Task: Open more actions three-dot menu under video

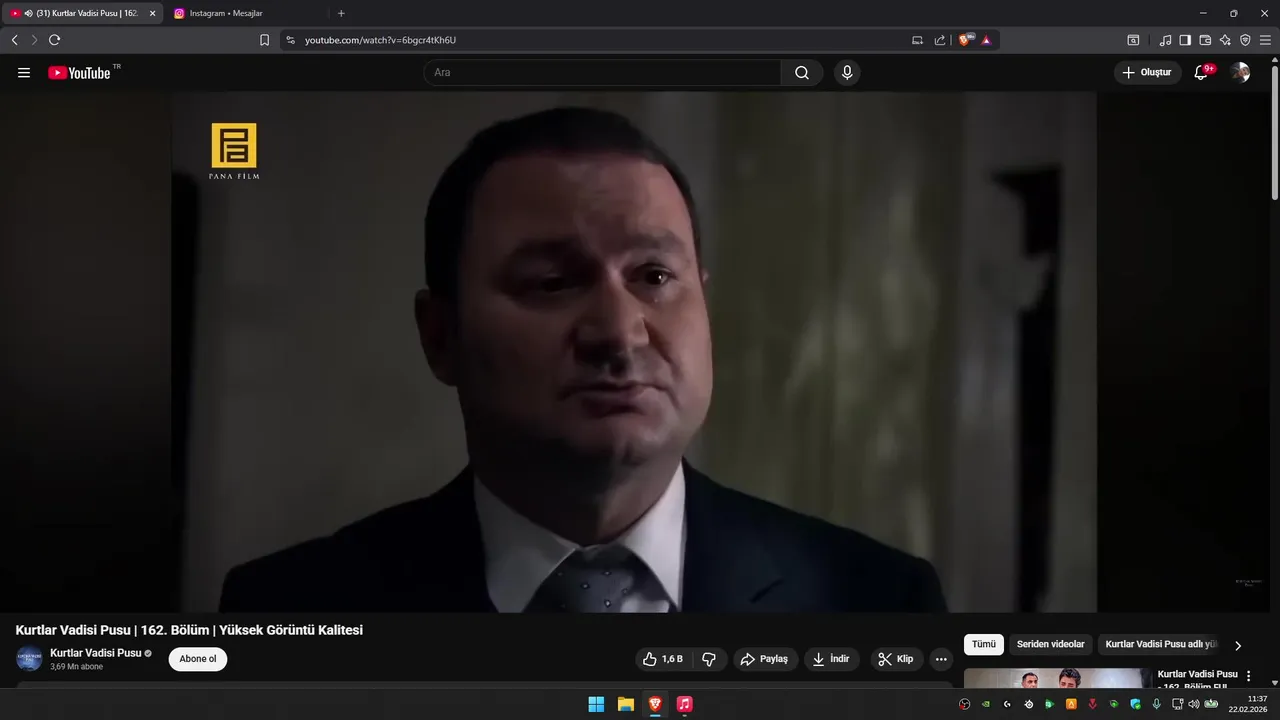Action: [941, 659]
